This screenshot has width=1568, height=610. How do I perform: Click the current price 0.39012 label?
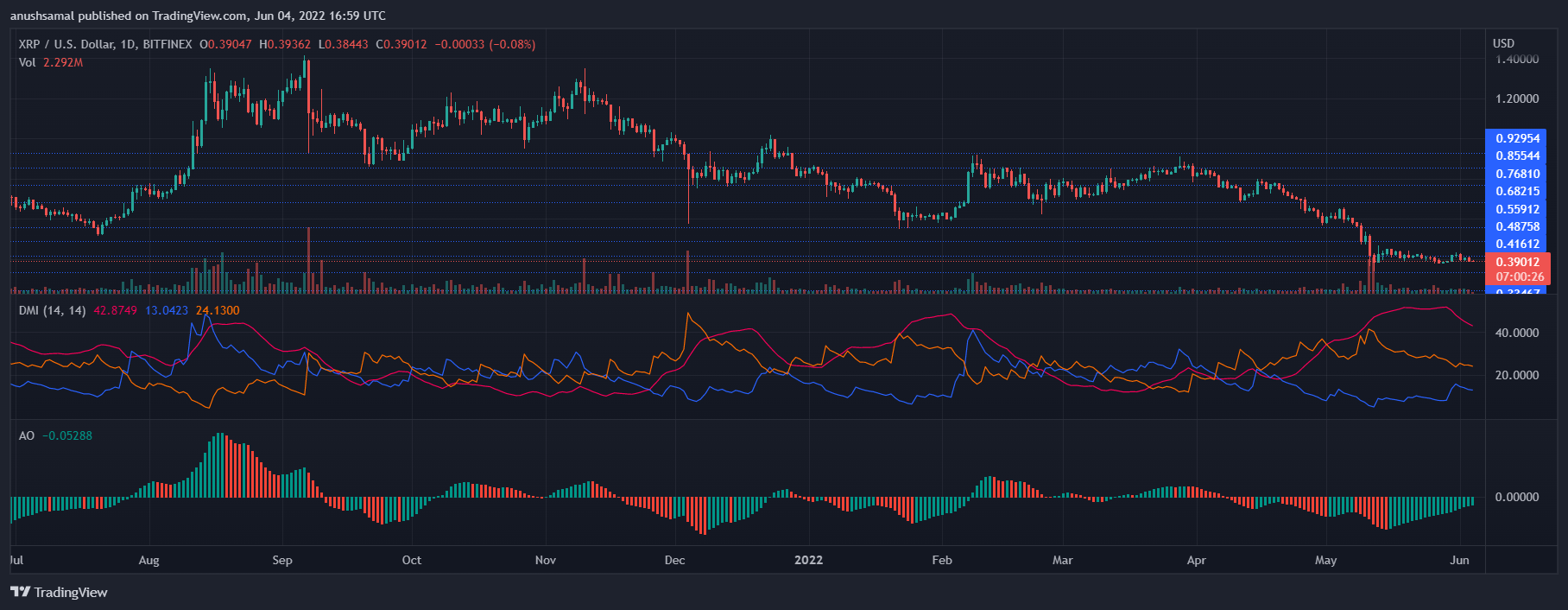1517,262
